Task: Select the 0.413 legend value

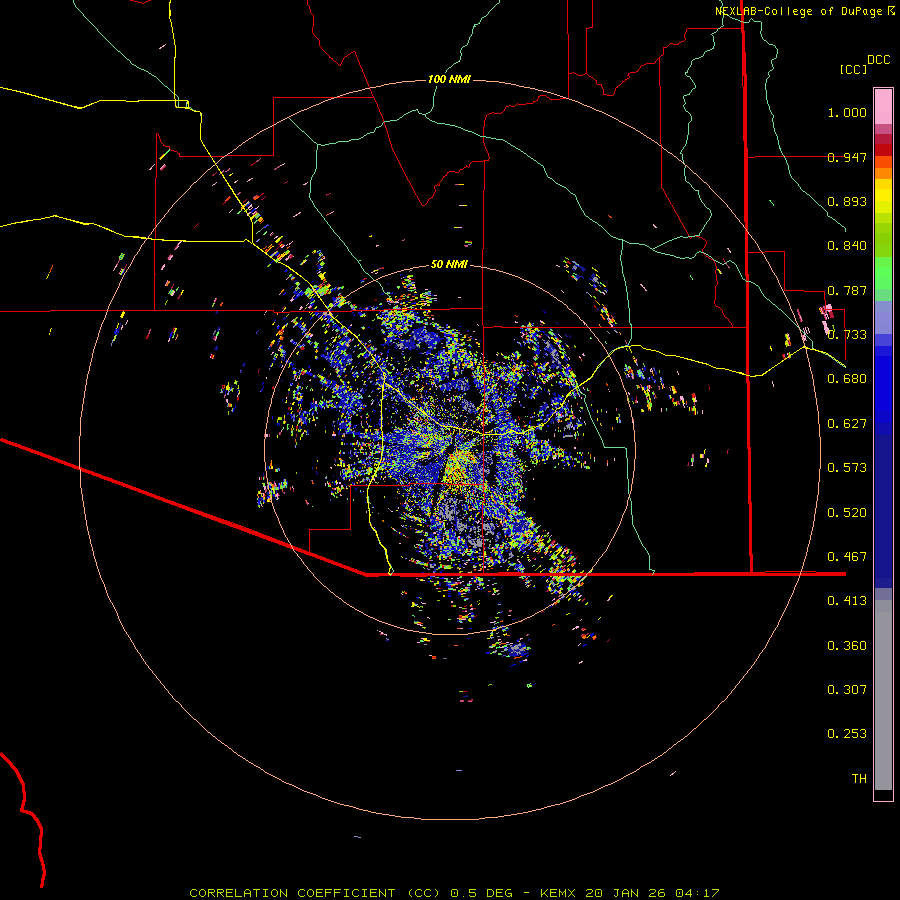Action: (847, 601)
